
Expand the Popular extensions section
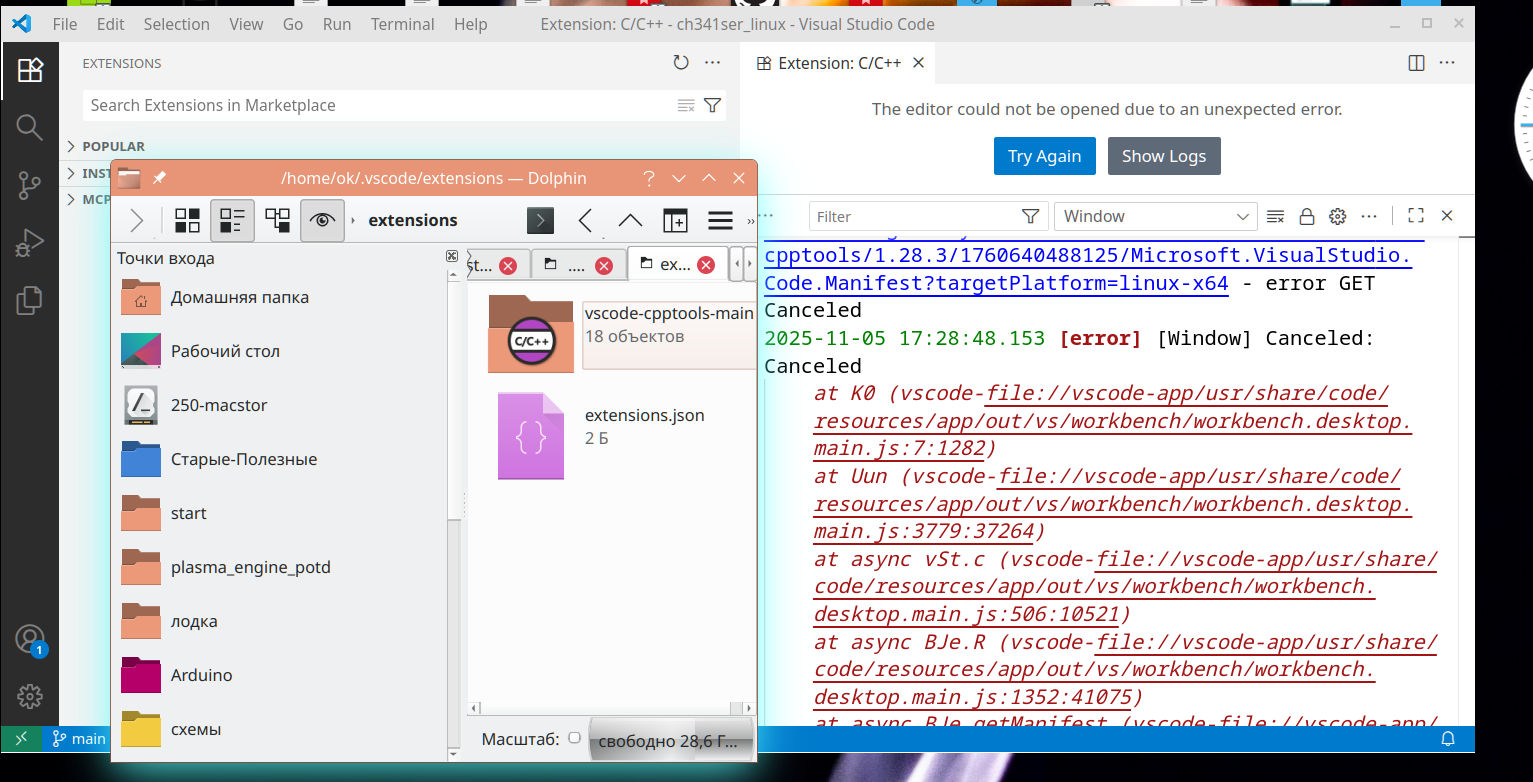(113, 146)
